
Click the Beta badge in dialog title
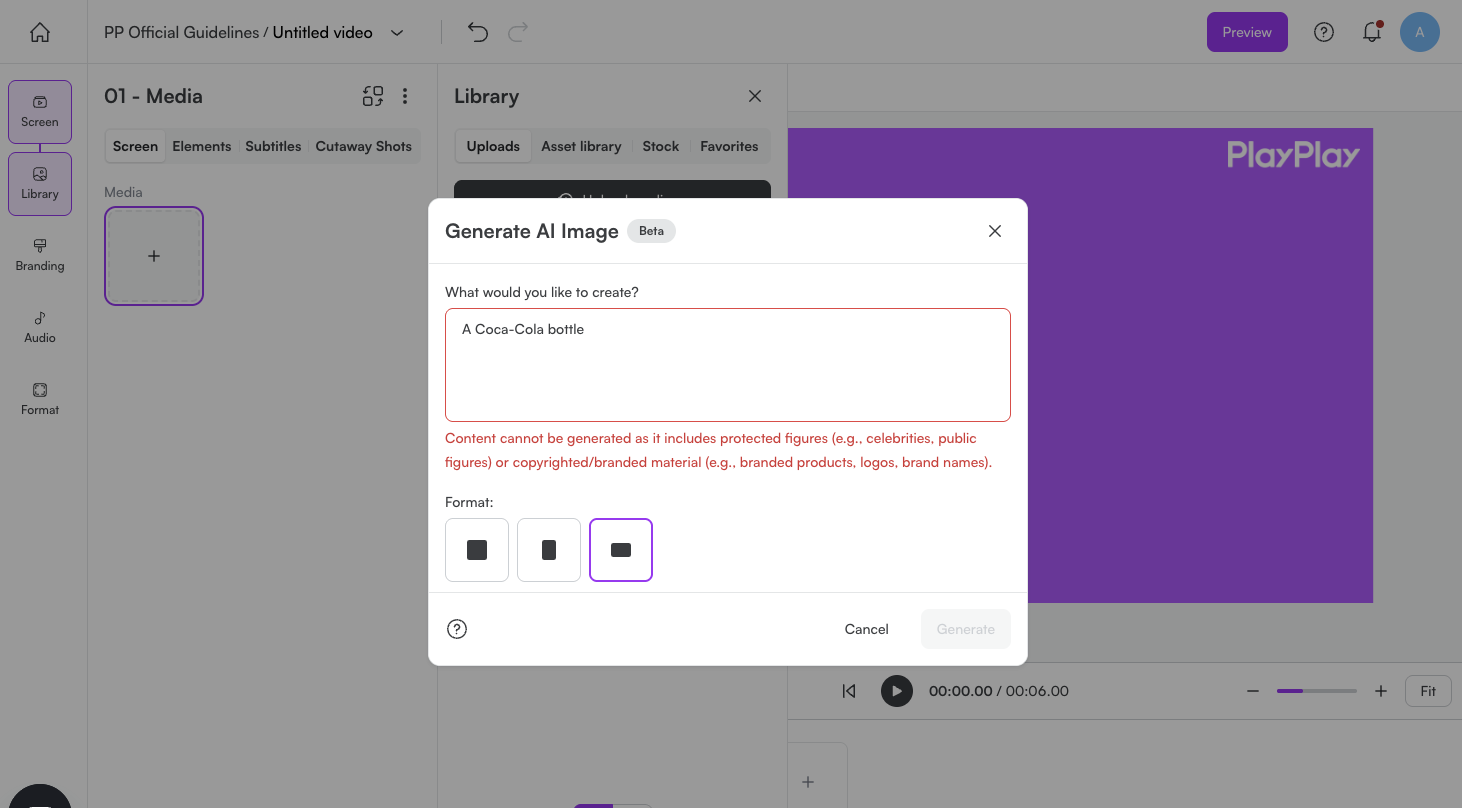click(x=651, y=231)
